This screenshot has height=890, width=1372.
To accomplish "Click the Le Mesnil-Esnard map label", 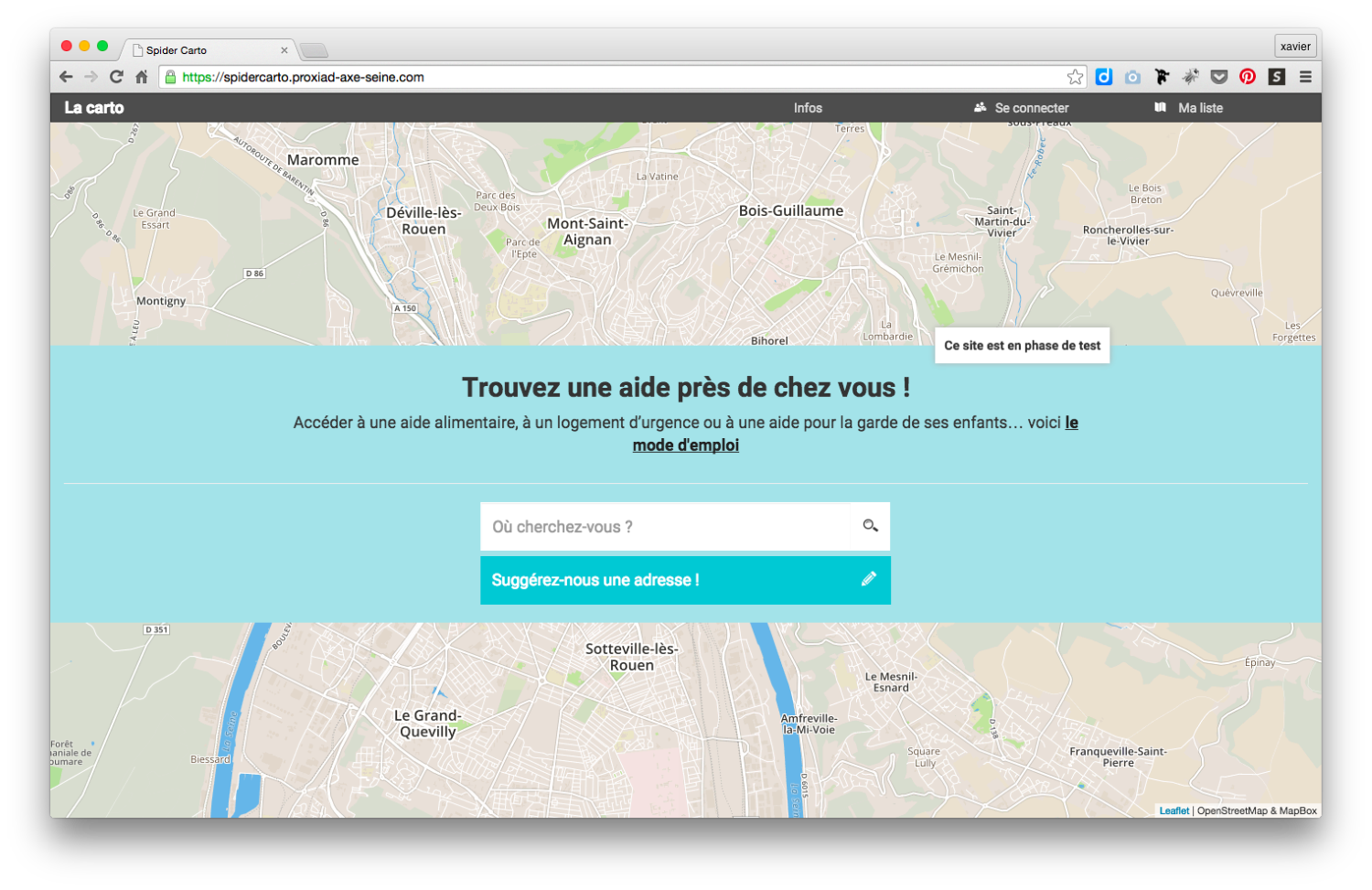I will click(891, 682).
